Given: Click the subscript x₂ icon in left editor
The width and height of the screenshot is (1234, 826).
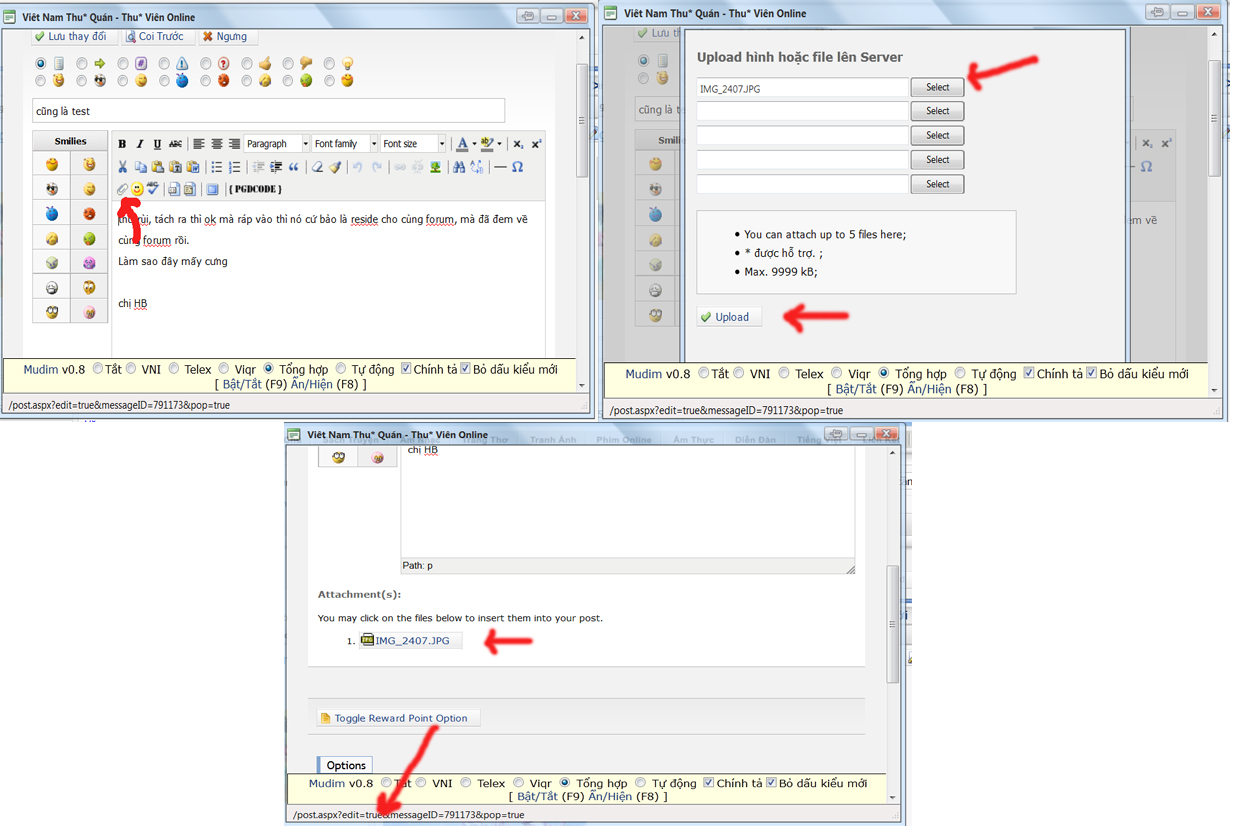Looking at the screenshot, I should (x=518, y=144).
